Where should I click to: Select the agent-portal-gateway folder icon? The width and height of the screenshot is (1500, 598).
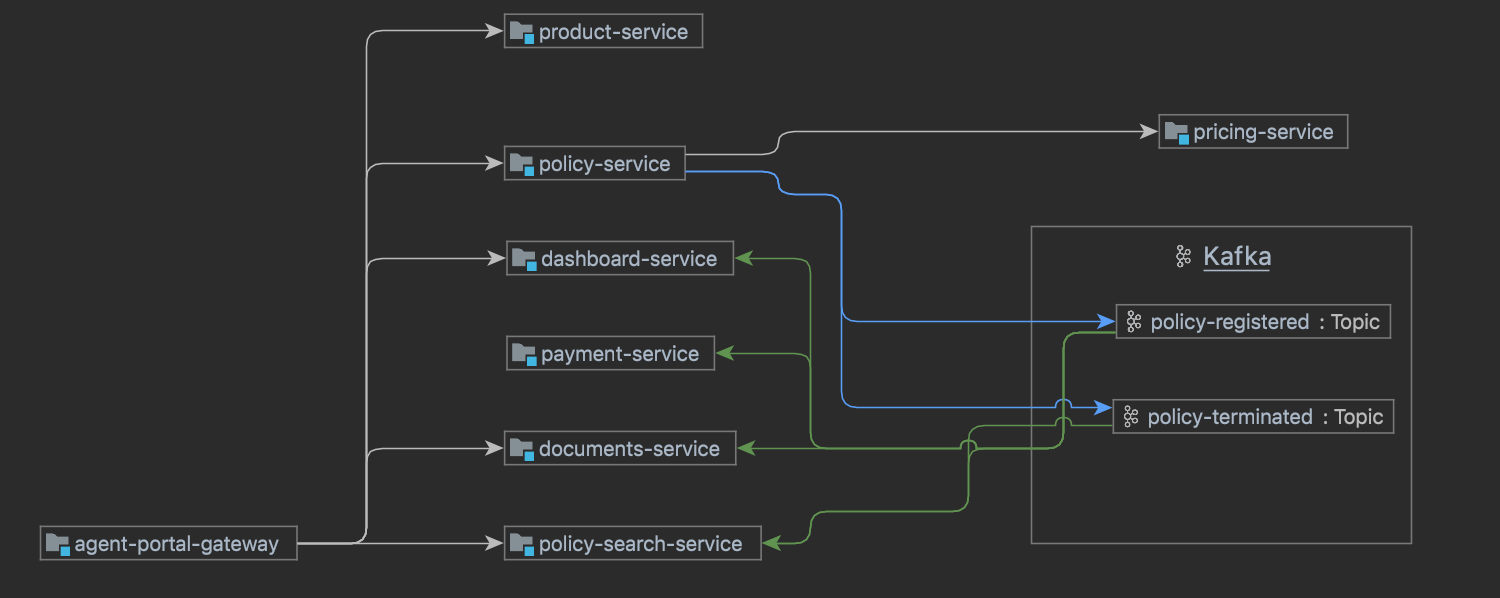pyautogui.click(x=58, y=544)
